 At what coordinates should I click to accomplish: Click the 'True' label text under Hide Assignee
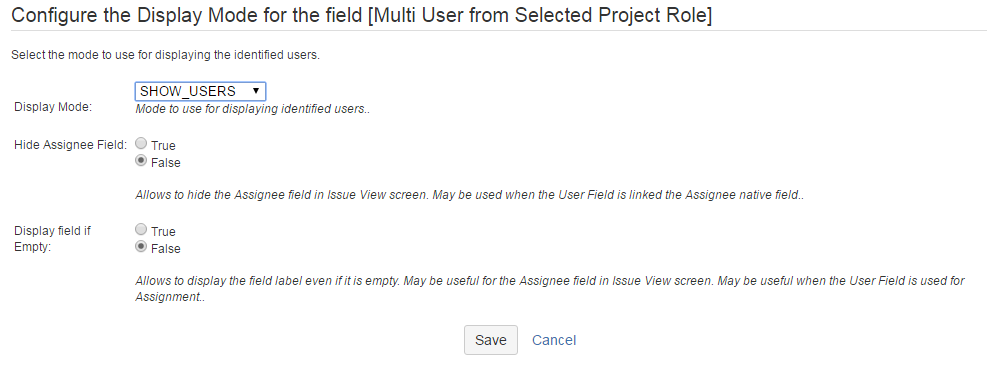163,146
